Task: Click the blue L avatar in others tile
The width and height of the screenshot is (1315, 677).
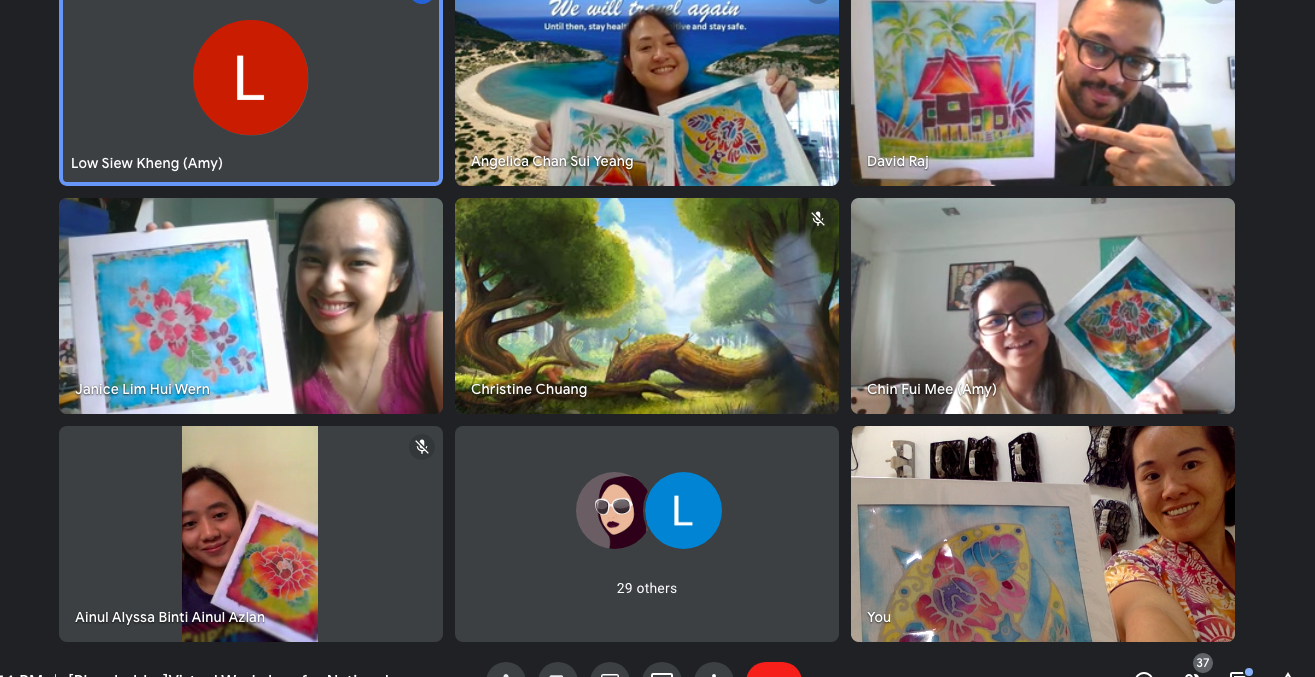Action: click(683, 511)
